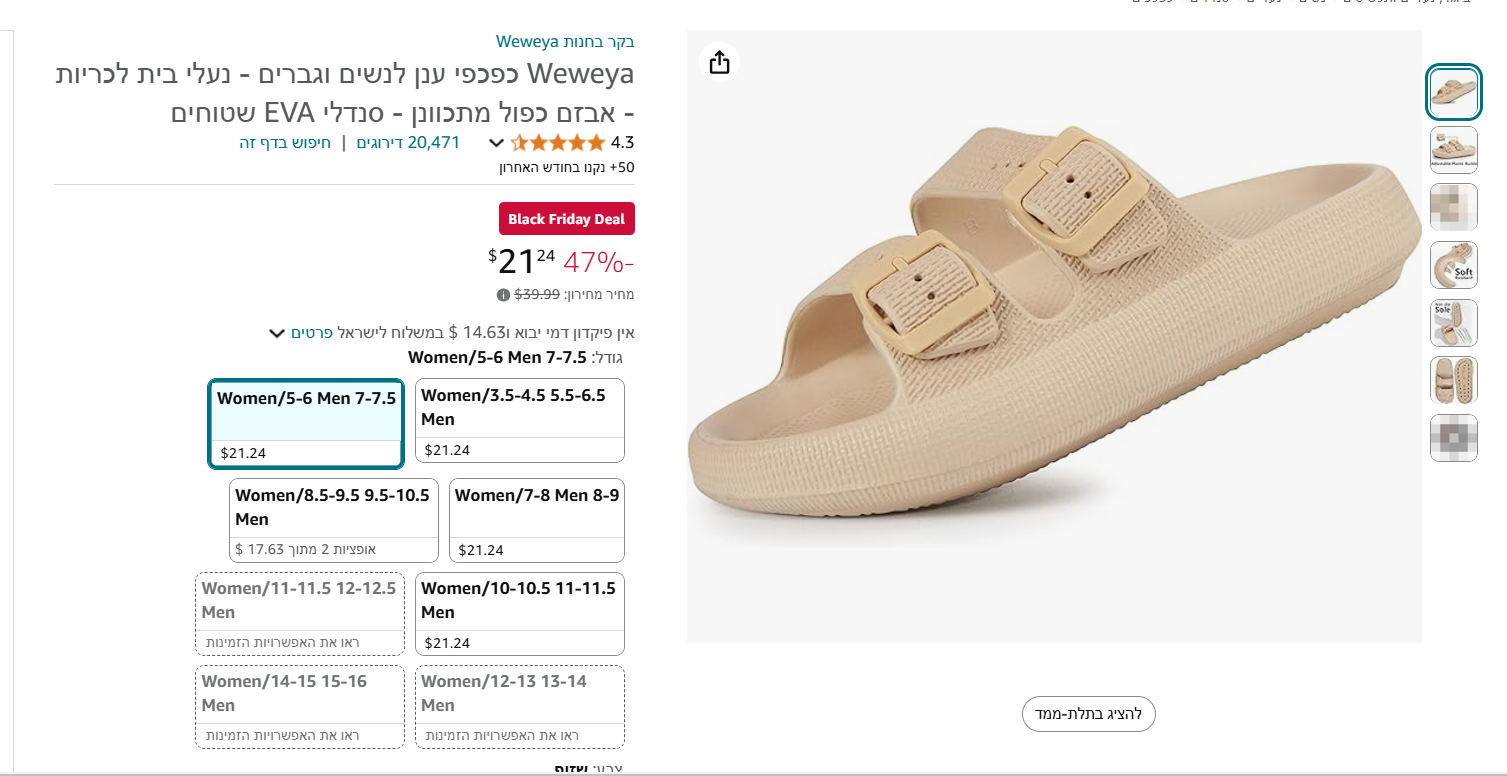Select unavailable size Women/12-13 13-14 Men
Screen dimensions: 1507x776
520,706
